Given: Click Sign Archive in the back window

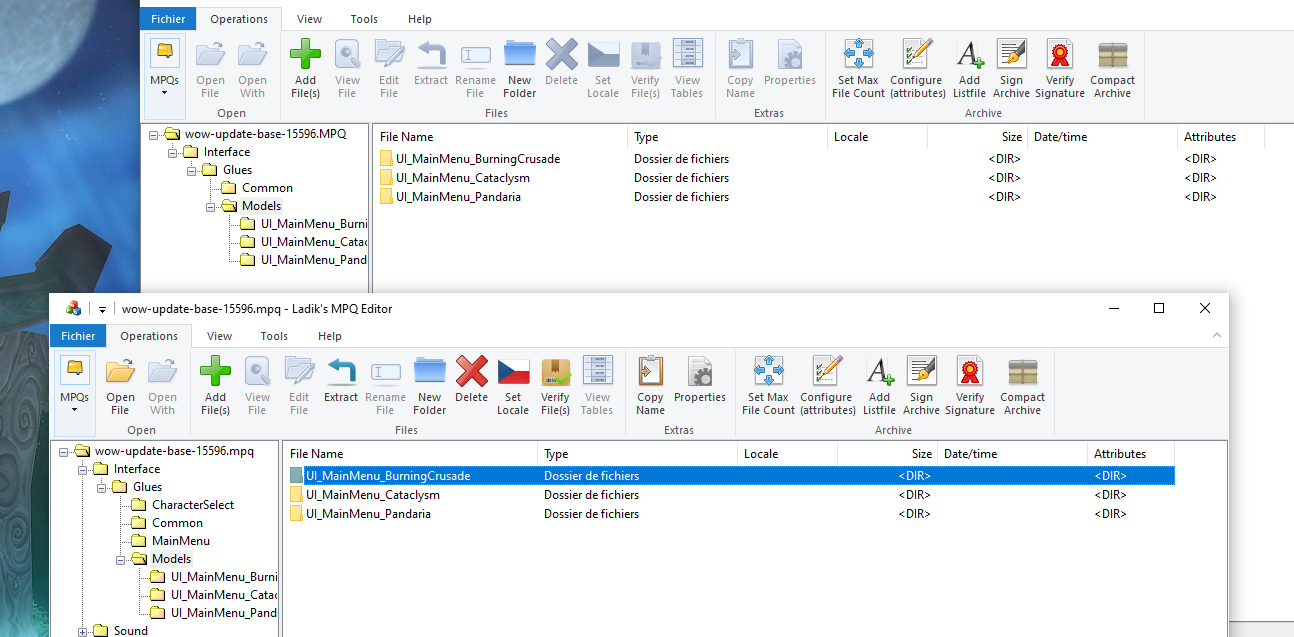Looking at the screenshot, I should (1011, 68).
